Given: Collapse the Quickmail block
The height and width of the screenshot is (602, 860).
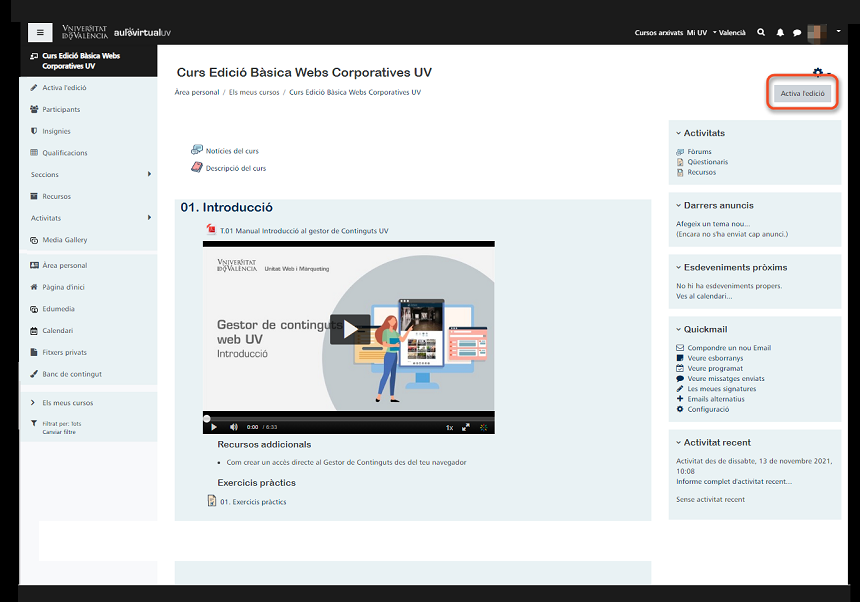Looking at the screenshot, I should point(677,329).
